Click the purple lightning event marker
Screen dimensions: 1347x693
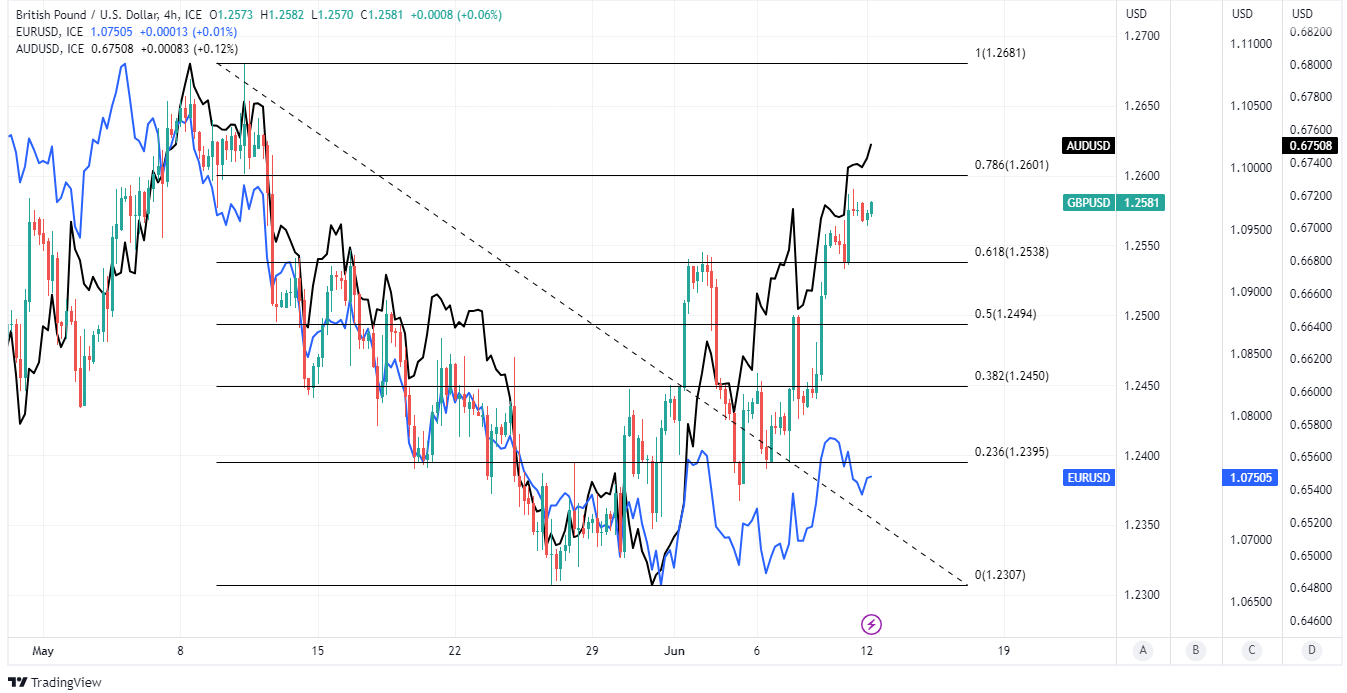point(870,624)
